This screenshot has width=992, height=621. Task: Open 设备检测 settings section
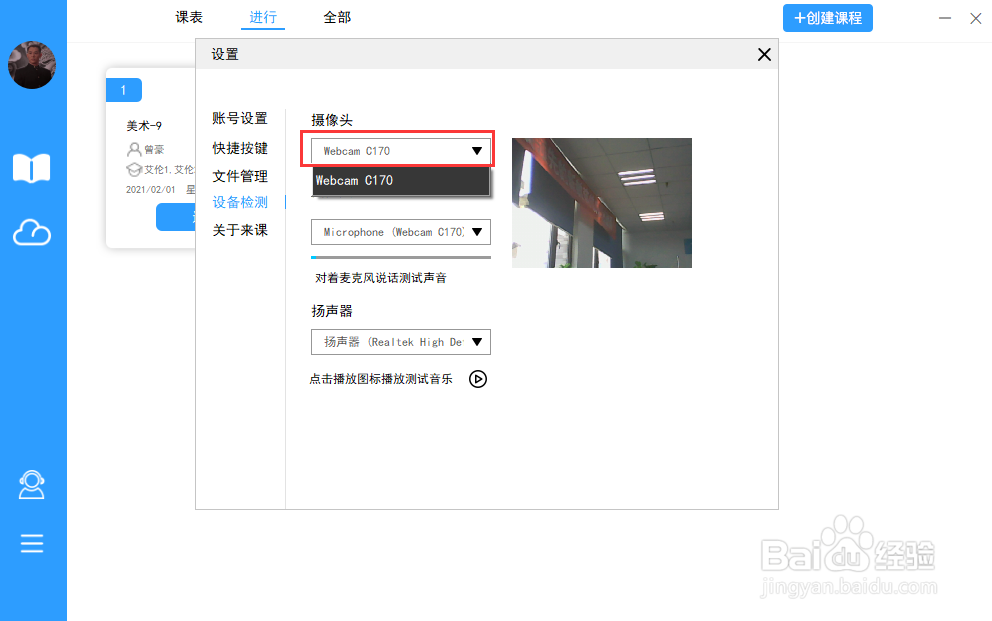pos(240,202)
